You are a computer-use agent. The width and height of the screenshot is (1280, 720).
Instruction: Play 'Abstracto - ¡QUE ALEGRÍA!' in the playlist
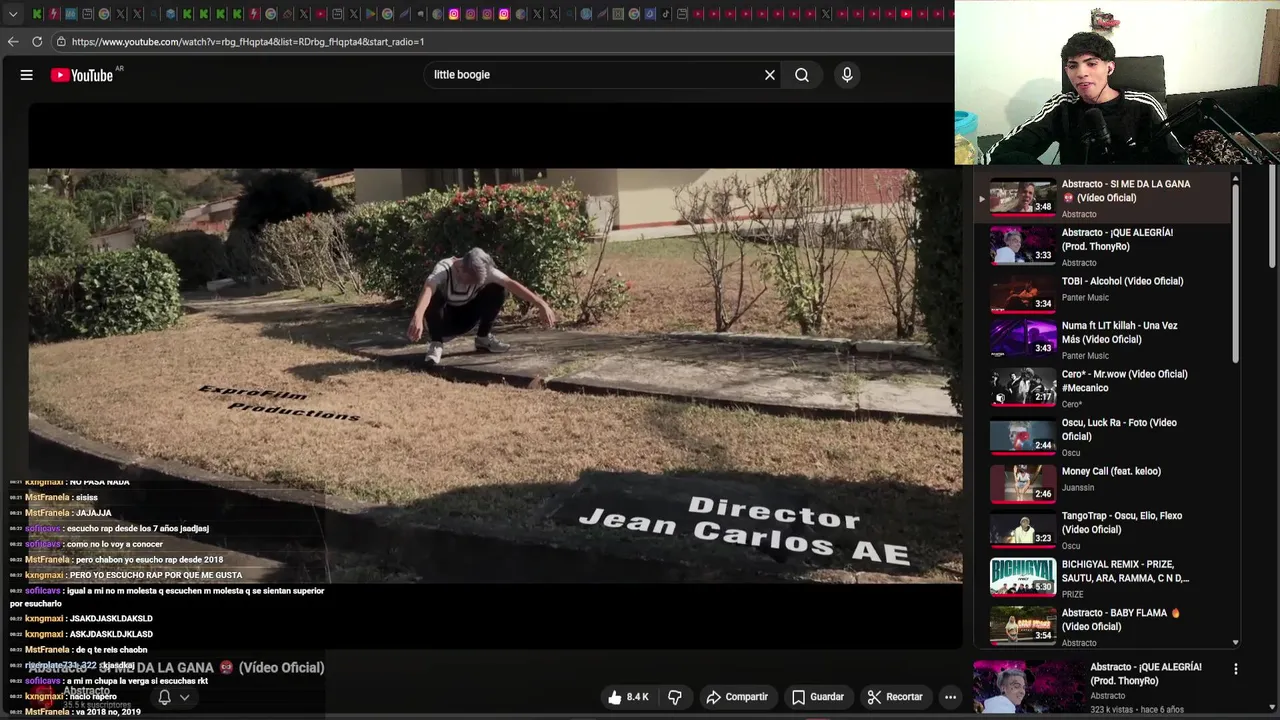coord(1105,247)
